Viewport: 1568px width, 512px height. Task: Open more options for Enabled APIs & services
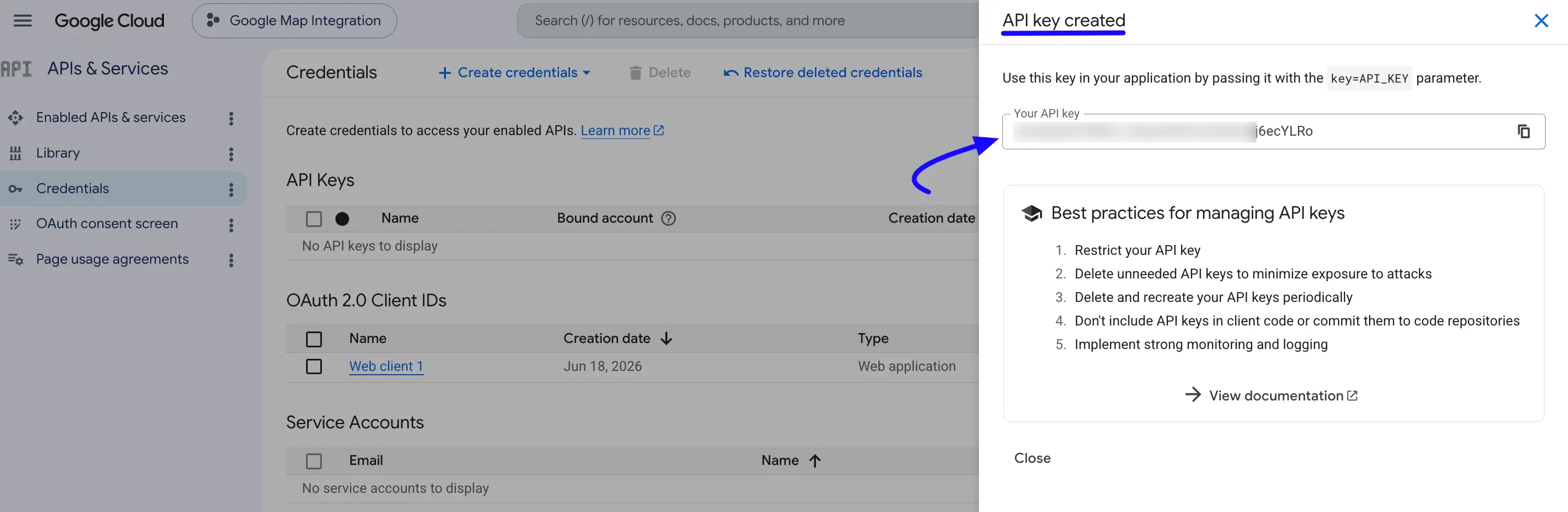point(231,118)
